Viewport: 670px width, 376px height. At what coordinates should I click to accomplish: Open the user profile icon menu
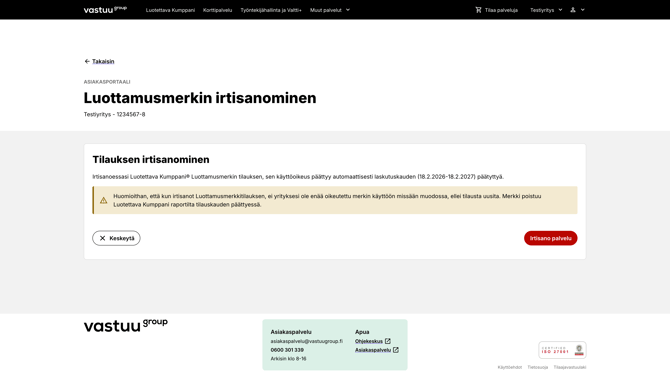tap(573, 10)
